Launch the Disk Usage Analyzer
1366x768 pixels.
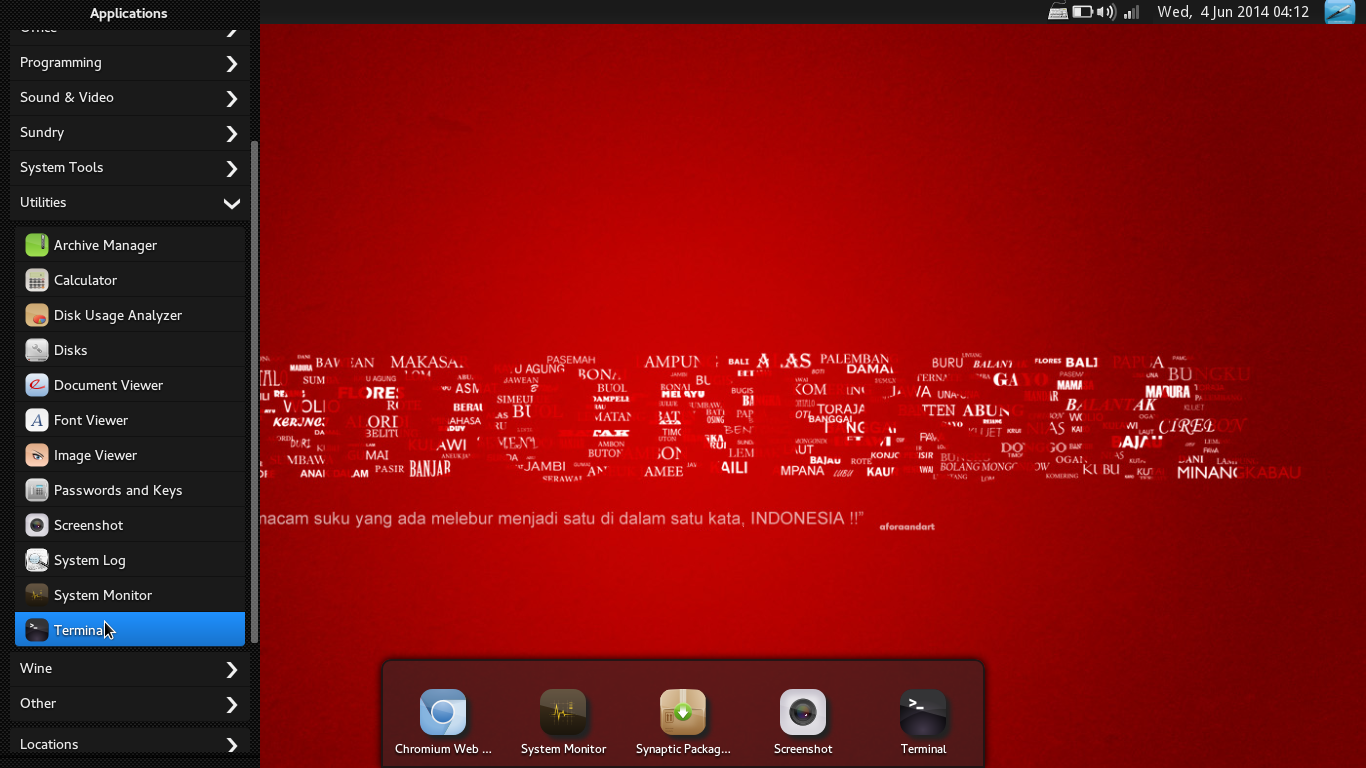pos(117,314)
